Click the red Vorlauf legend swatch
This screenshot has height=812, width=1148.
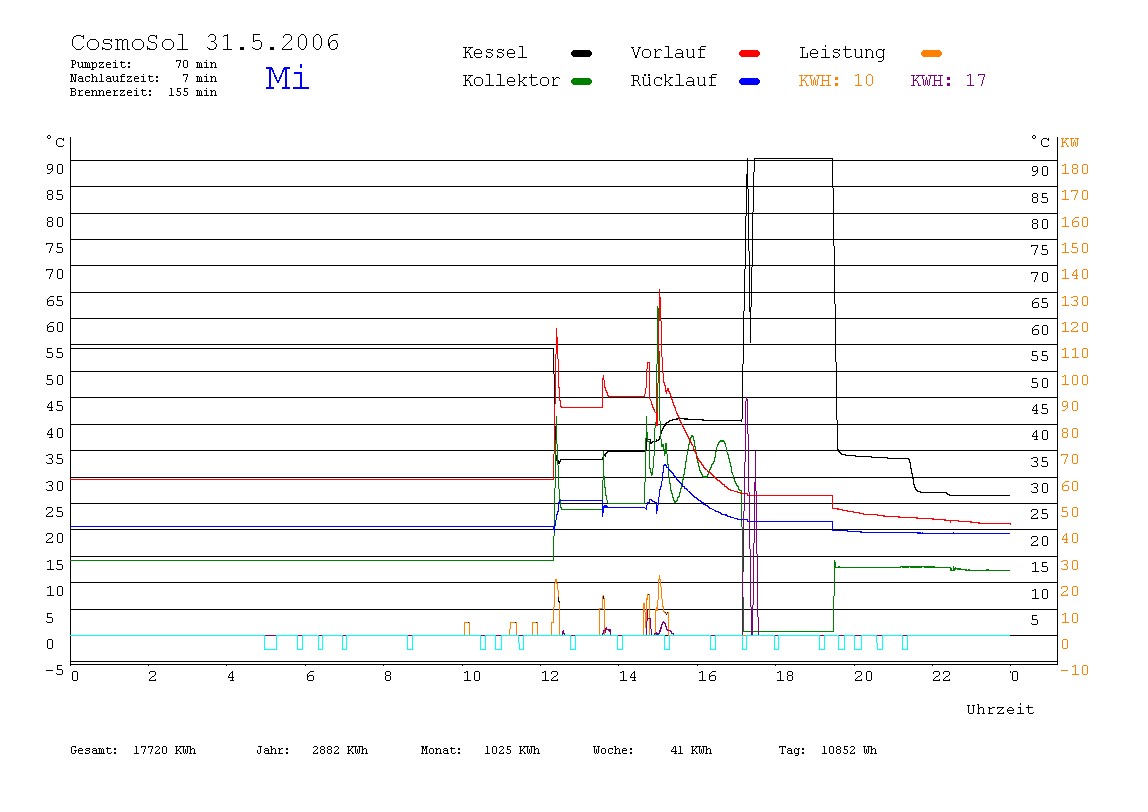(x=750, y=53)
